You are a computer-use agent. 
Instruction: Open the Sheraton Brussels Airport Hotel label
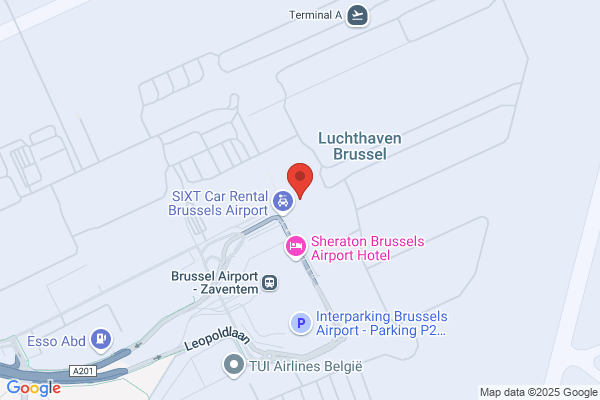click(367, 248)
